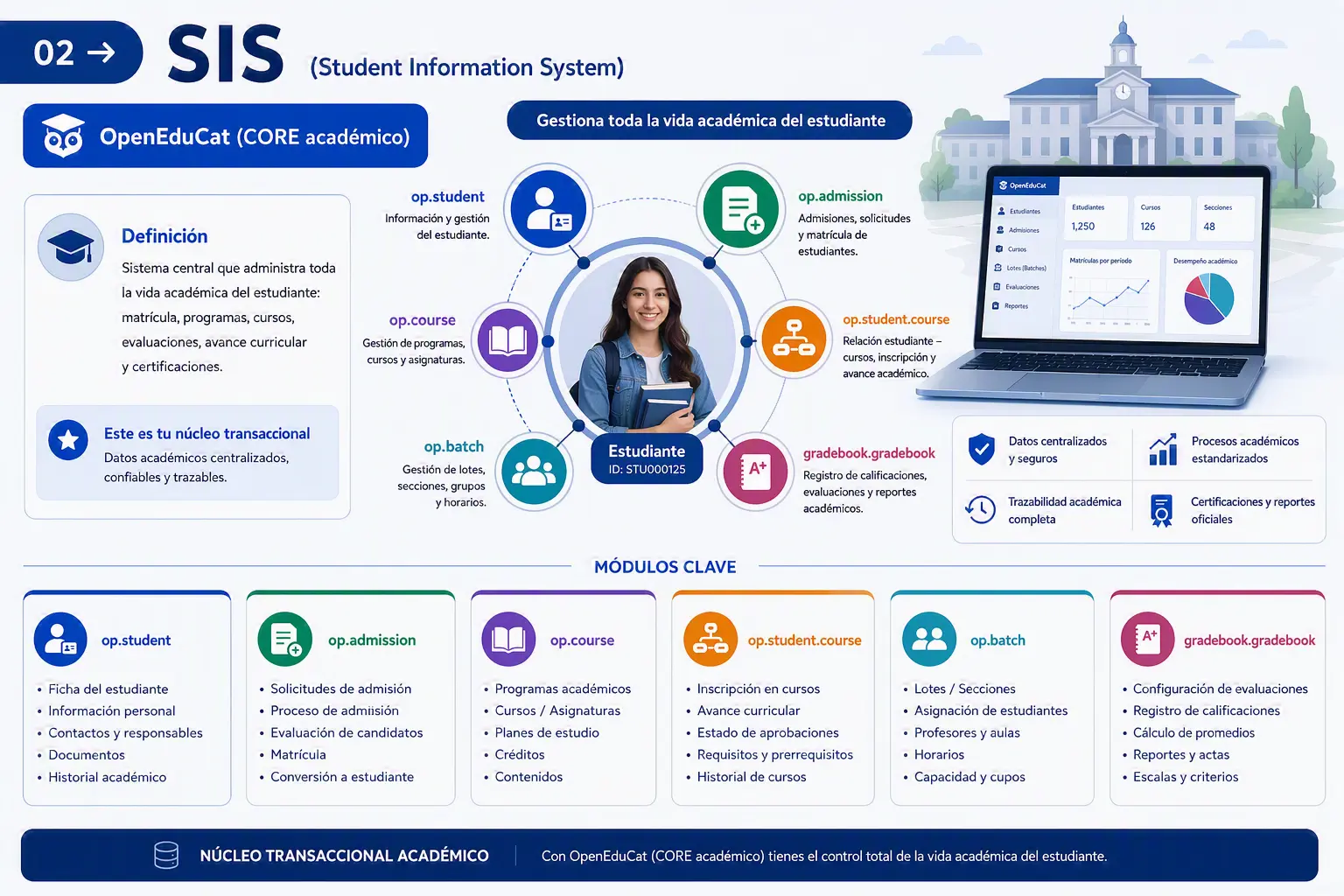
Task: Click the 'Gestiona toda la vida académica' banner
Action: pos(710,121)
